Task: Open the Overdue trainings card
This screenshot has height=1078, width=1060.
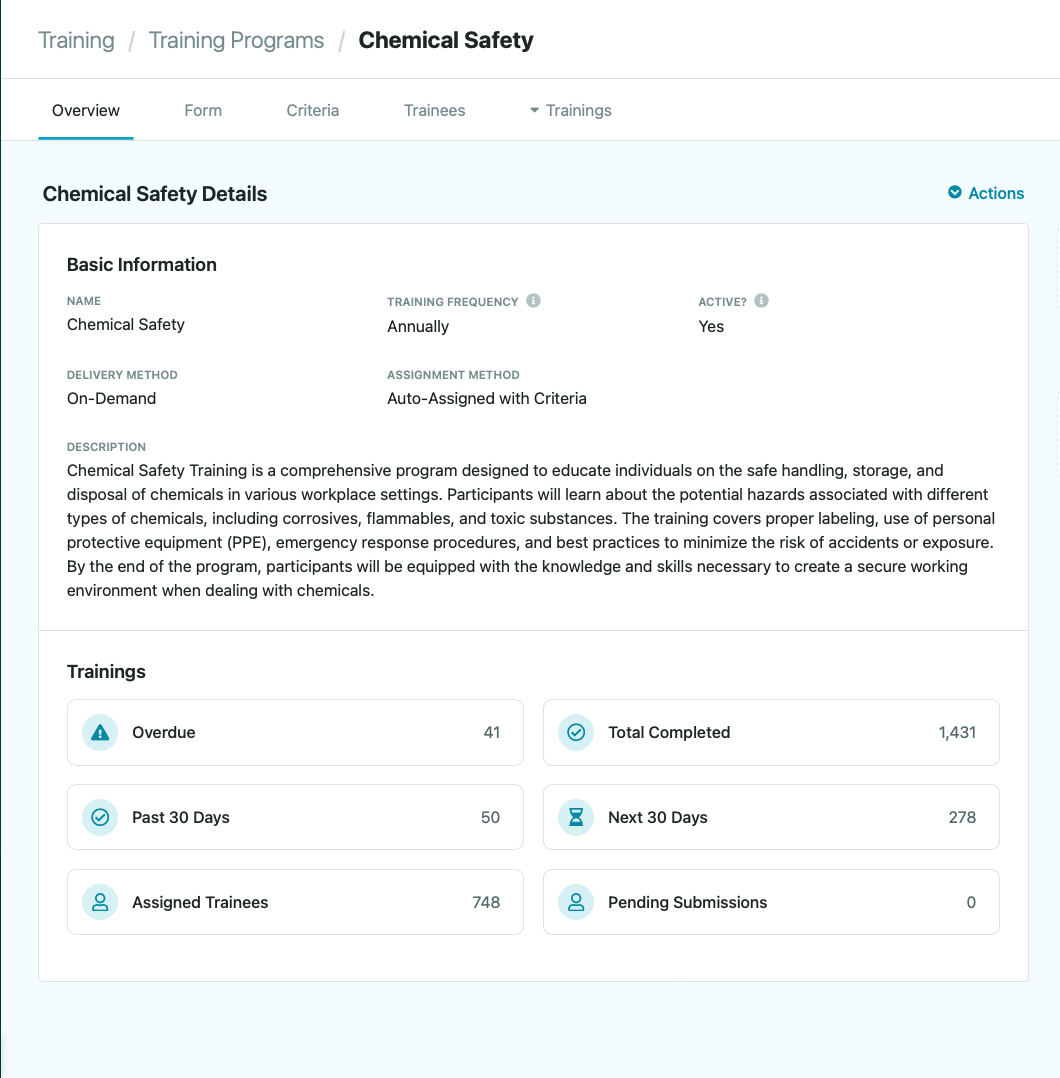Action: (x=295, y=733)
